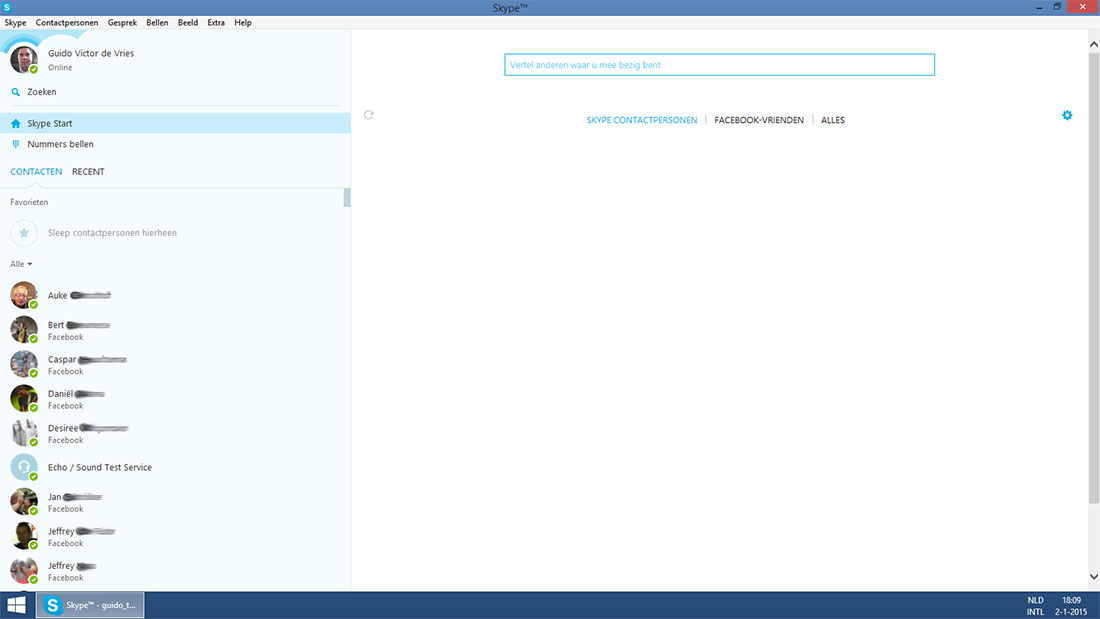Click Sleep contactpersonen hierheen text
Image resolution: width=1100 pixels, height=619 pixels.
pyautogui.click(x=112, y=233)
